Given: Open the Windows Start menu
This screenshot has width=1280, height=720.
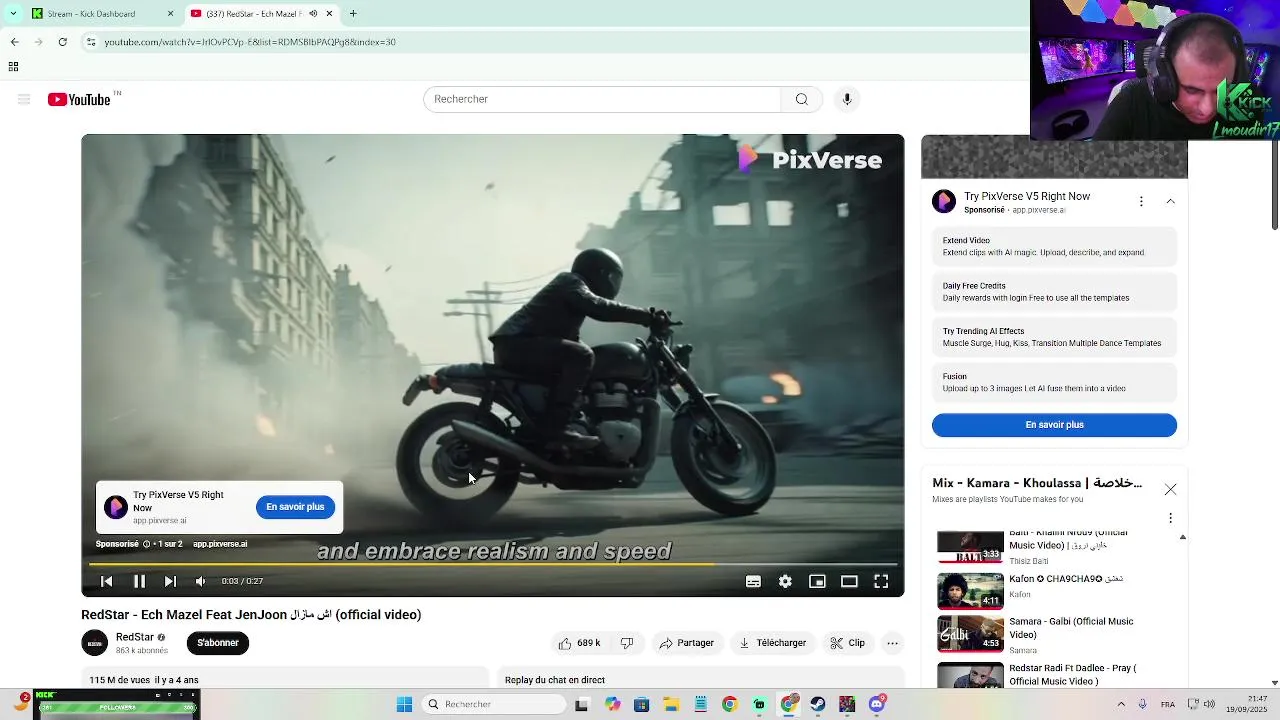Looking at the screenshot, I should tap(404, 704).
